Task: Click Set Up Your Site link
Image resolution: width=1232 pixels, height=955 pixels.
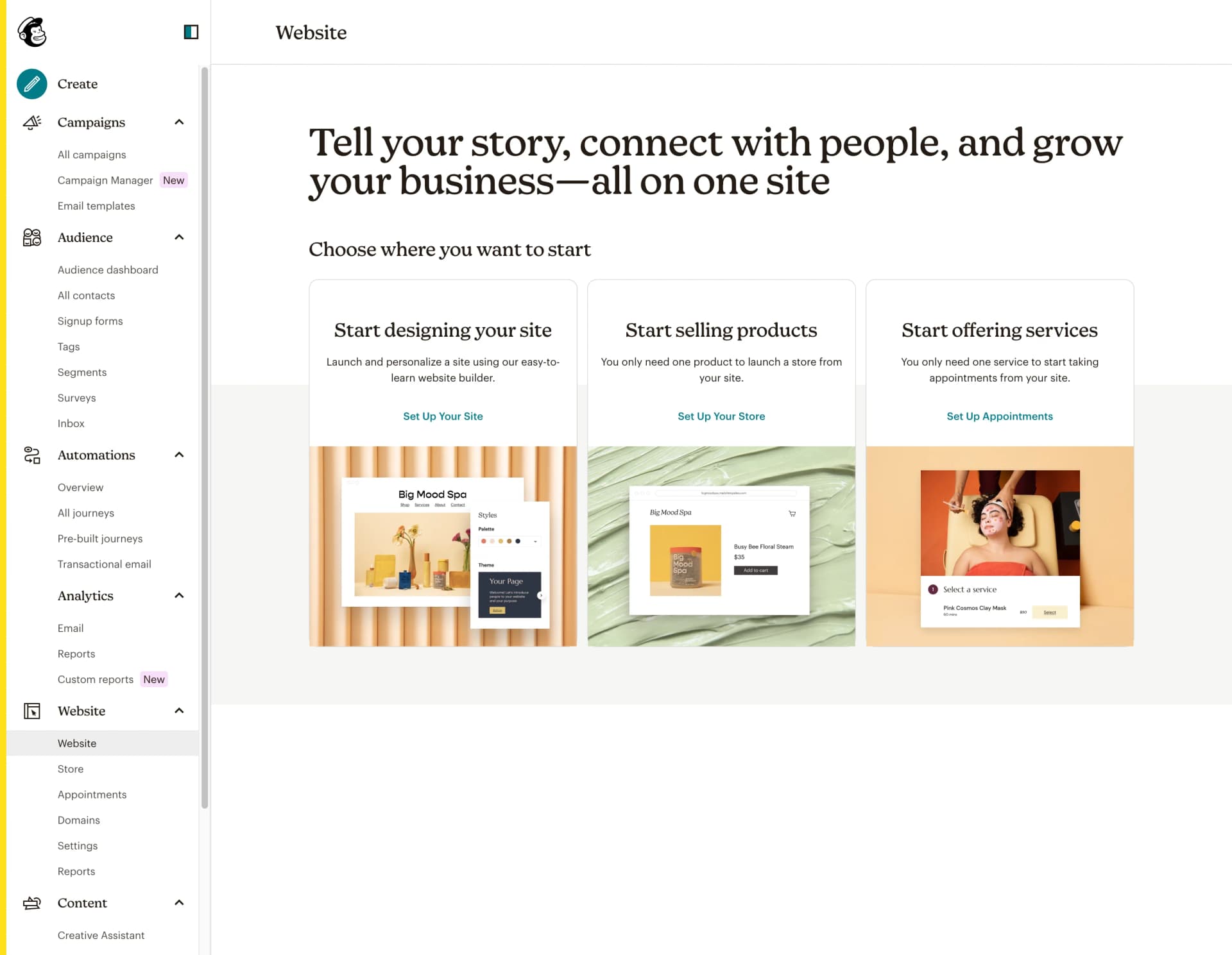Action: coord(443,416)
